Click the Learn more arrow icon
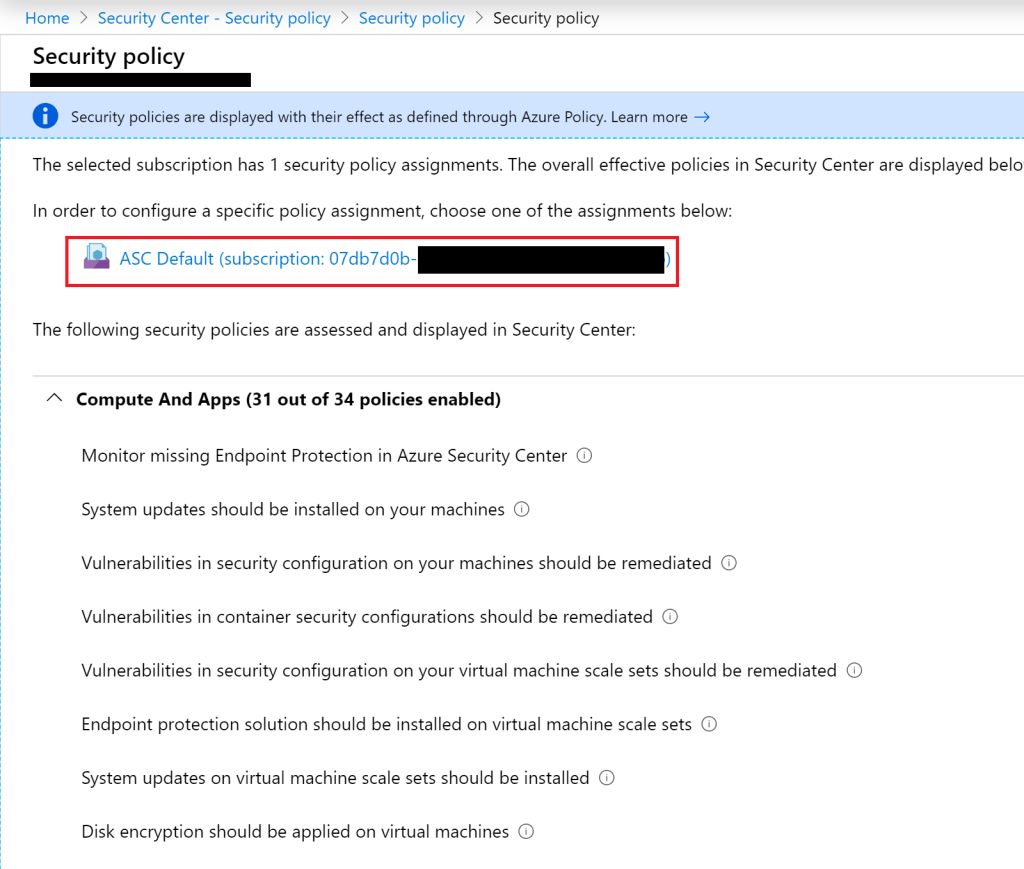 702,117
